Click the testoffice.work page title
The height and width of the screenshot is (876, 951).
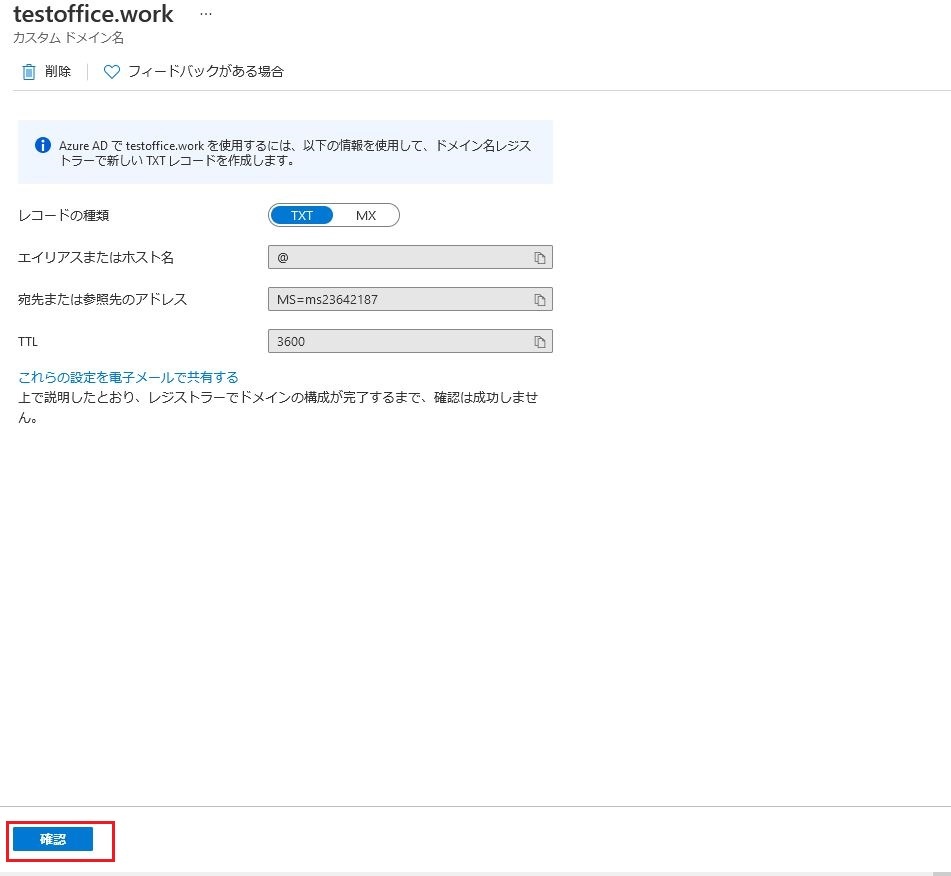tap(93, 14)
